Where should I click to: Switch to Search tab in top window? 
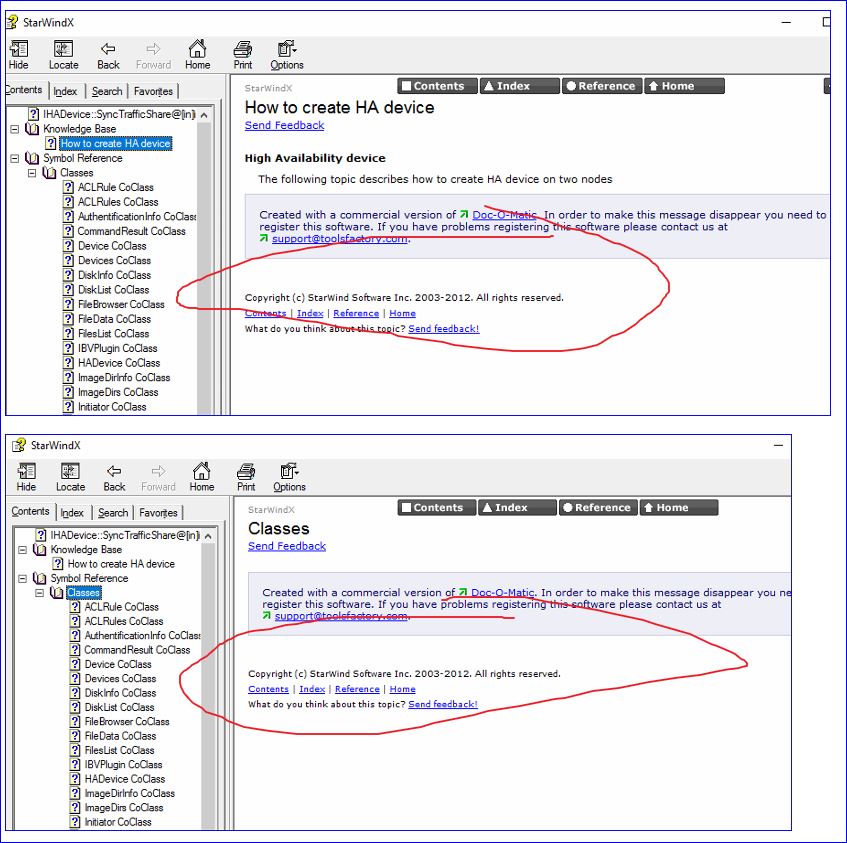click(x=107, y=91)
